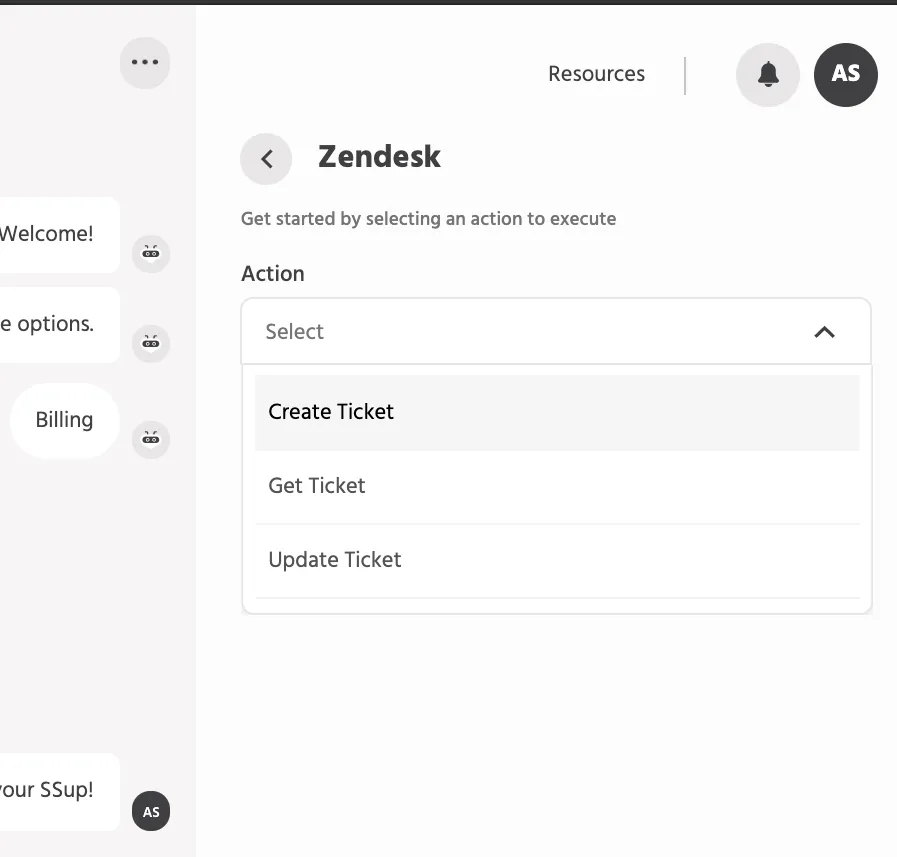Viewport: 897px width, 857px height.
Task: Select the Billing reply bubble
Action: point(65,420)
